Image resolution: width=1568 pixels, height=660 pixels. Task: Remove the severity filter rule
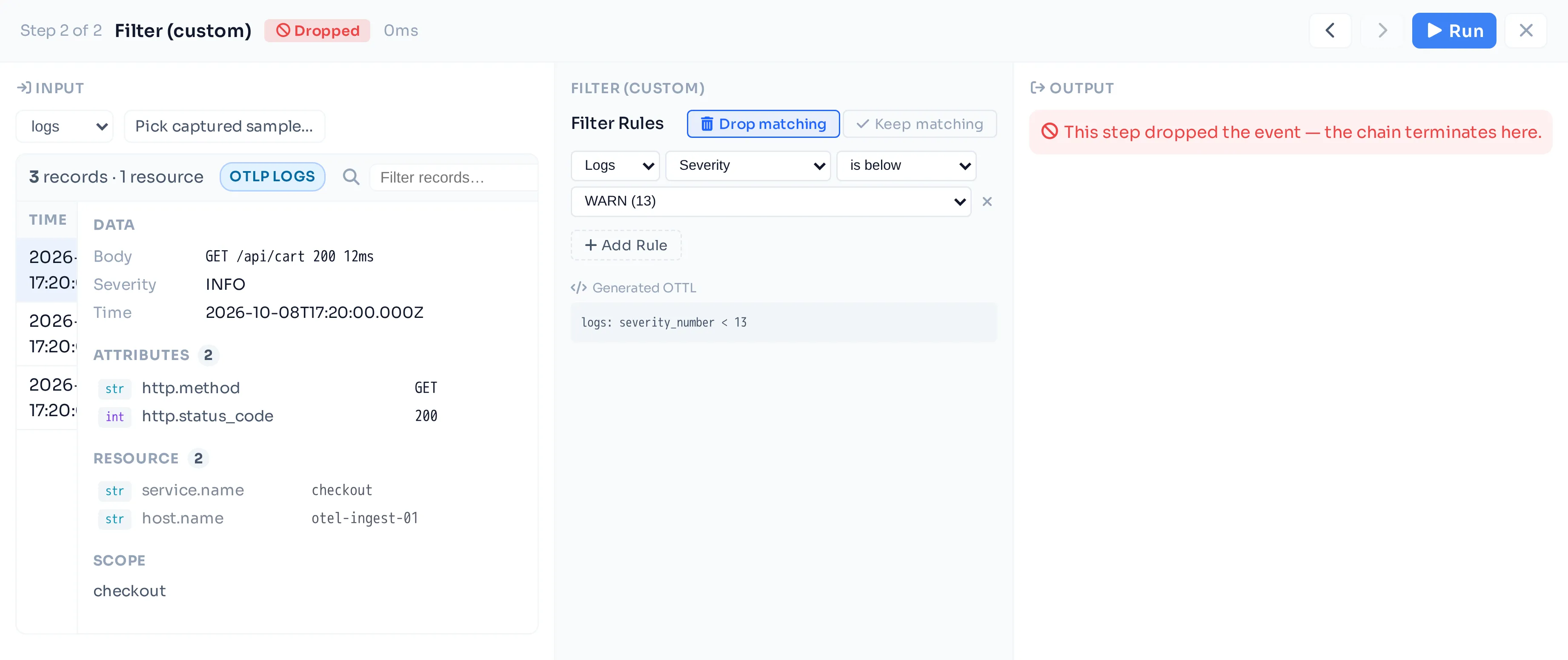pos(987,201)
